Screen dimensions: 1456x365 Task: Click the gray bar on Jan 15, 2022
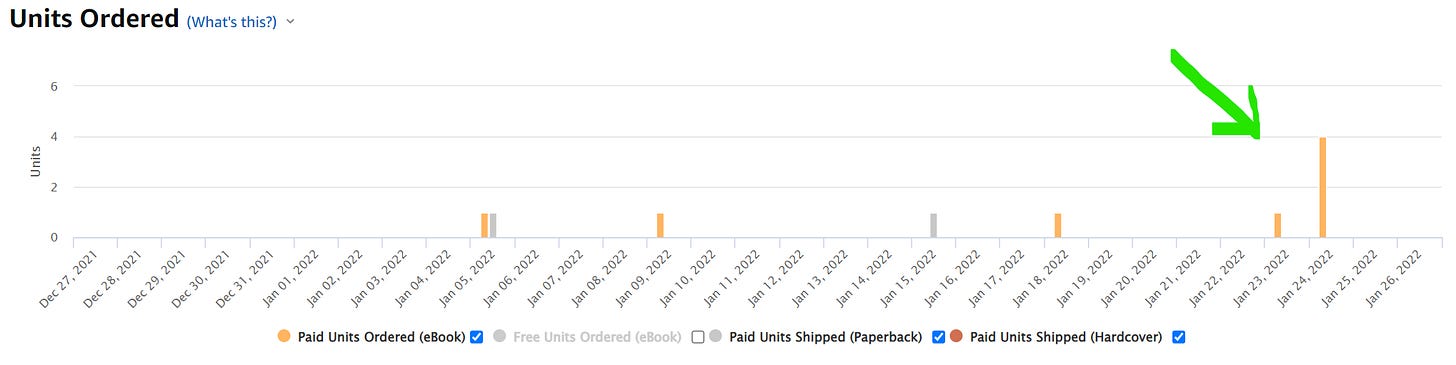(x=934, y=226)
